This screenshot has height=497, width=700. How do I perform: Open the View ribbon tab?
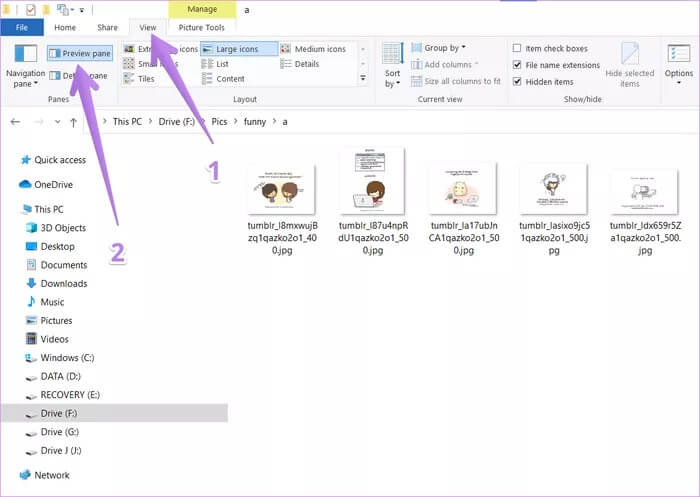[148, 27]
